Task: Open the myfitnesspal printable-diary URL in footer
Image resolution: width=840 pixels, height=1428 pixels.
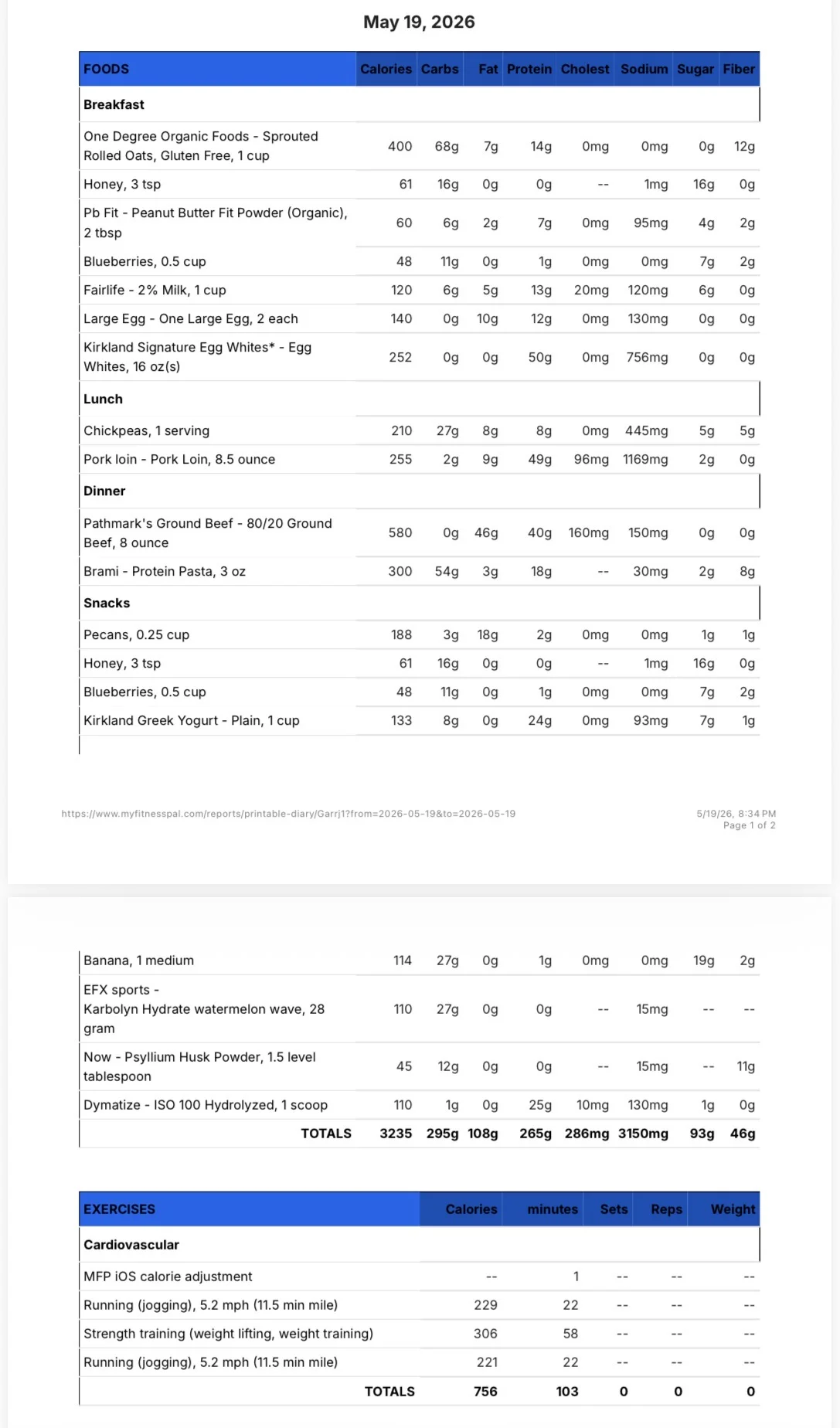Action: coord(288,814)
